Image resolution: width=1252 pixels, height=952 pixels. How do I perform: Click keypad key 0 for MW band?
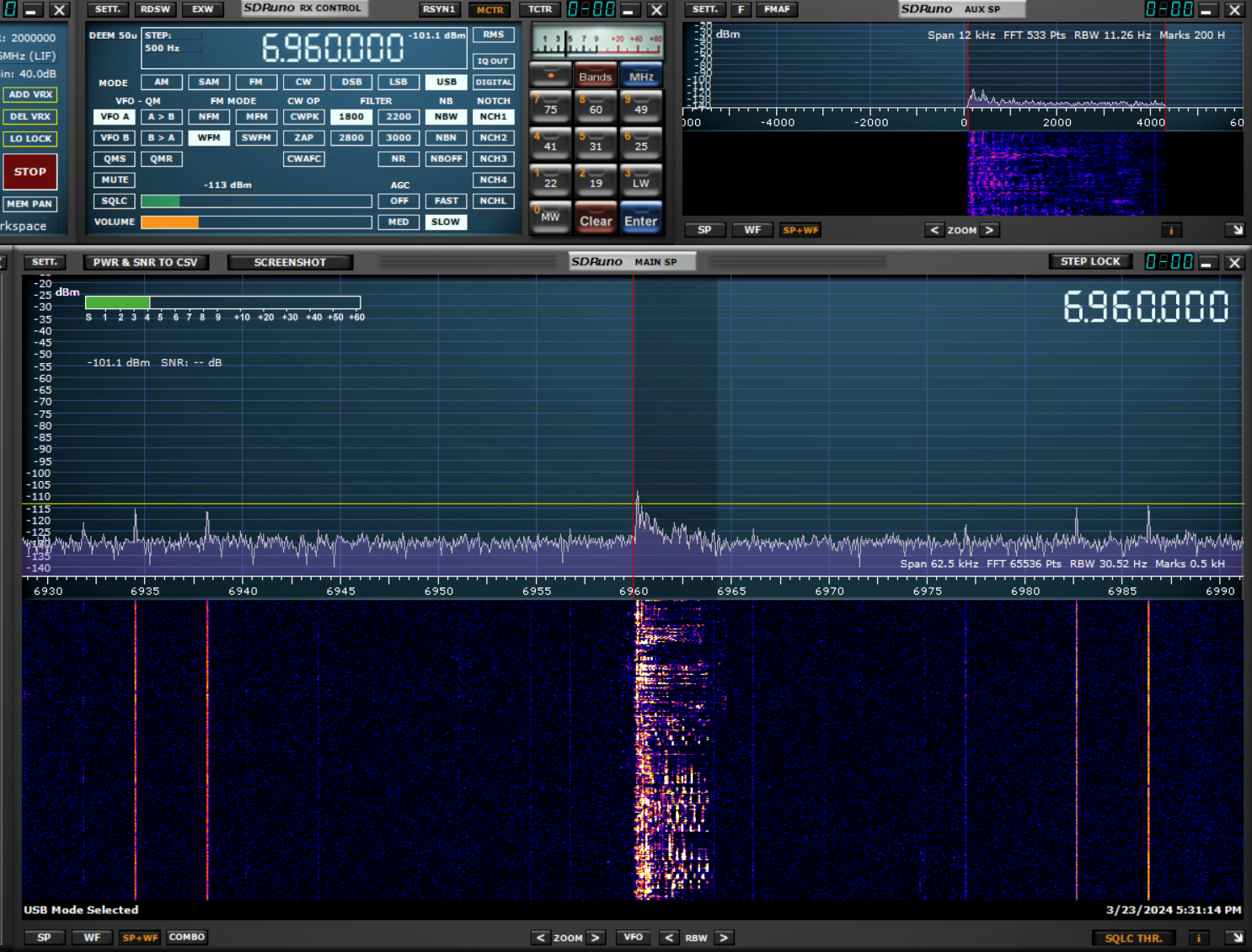550,217
